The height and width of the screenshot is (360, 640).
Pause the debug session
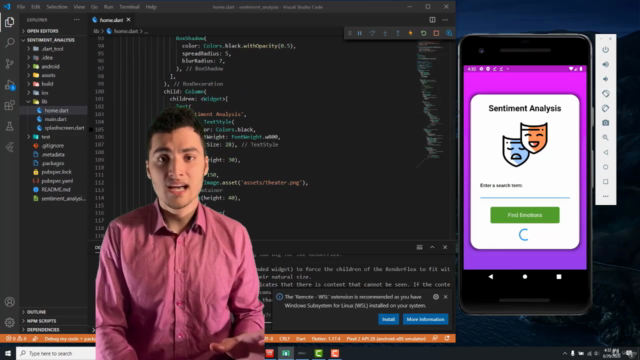coord(360,33)
